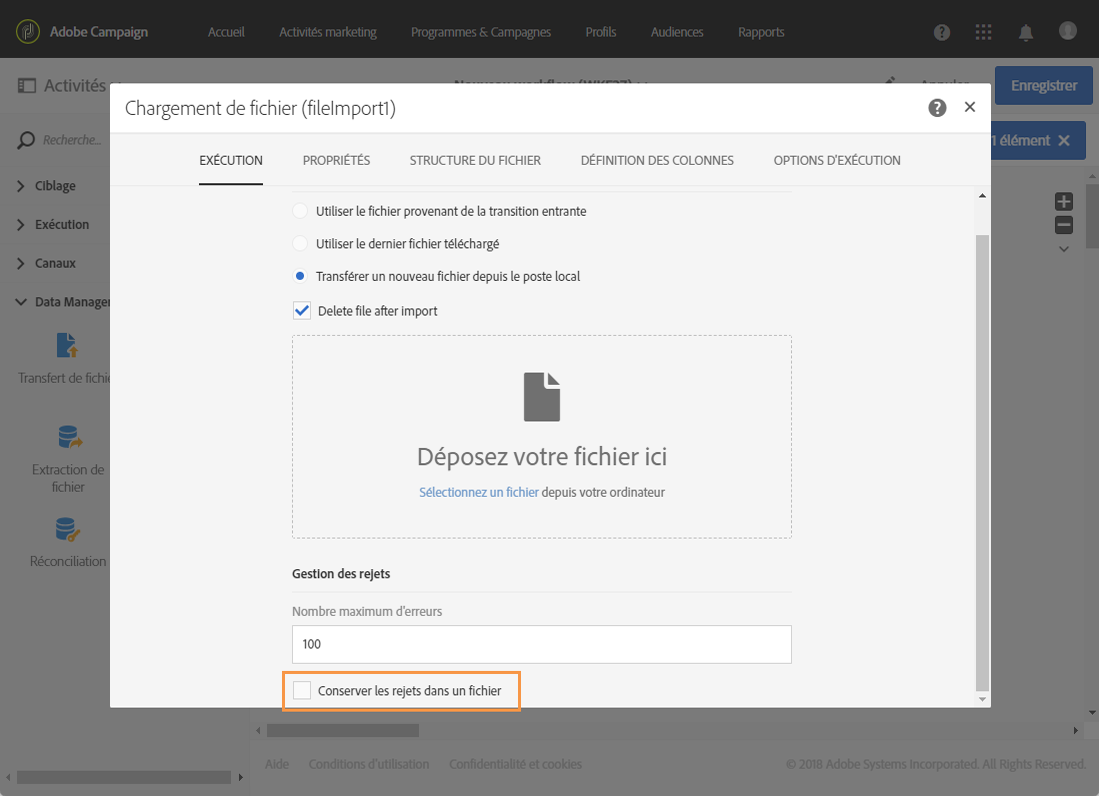This screenshot has width=1099, height=796.
Task: Click the search magnifier icon
Action: pos(26,140)
